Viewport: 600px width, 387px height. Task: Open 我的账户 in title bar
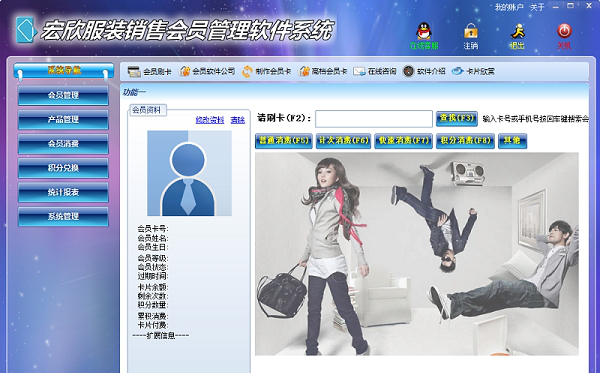509,7
